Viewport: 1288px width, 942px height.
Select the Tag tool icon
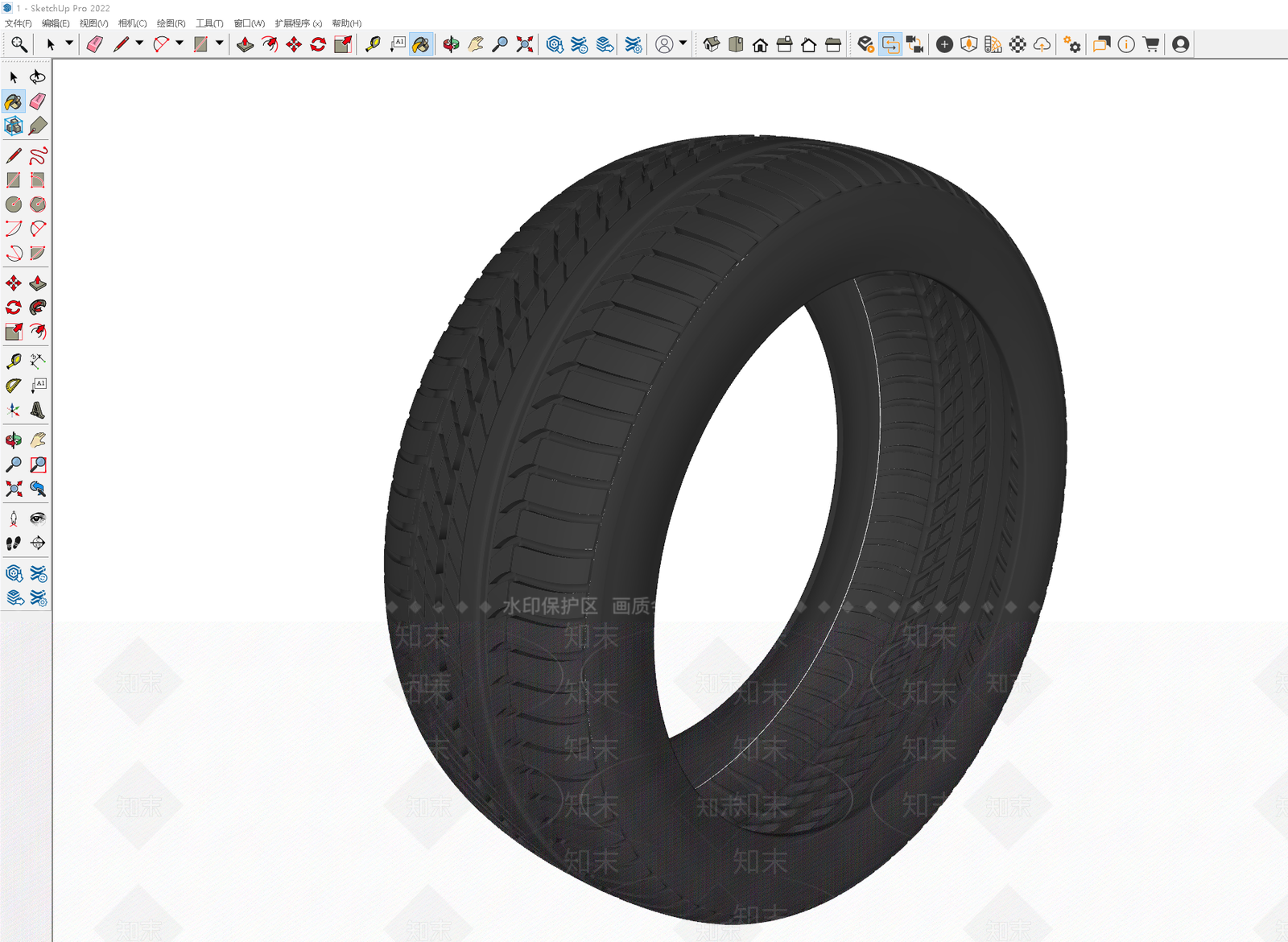tap(38, 126)
